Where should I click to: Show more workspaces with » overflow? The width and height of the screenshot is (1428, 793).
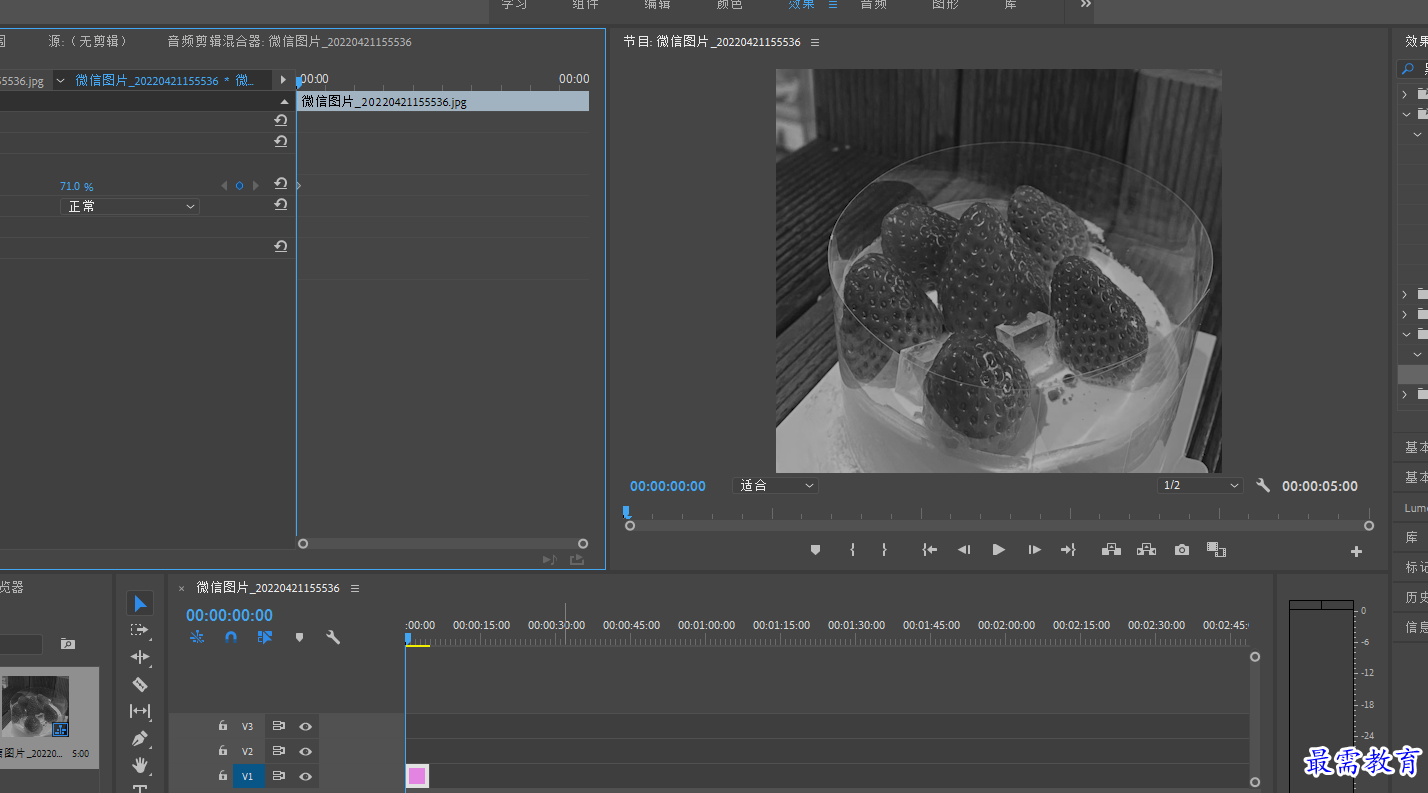click(1086, 5)
